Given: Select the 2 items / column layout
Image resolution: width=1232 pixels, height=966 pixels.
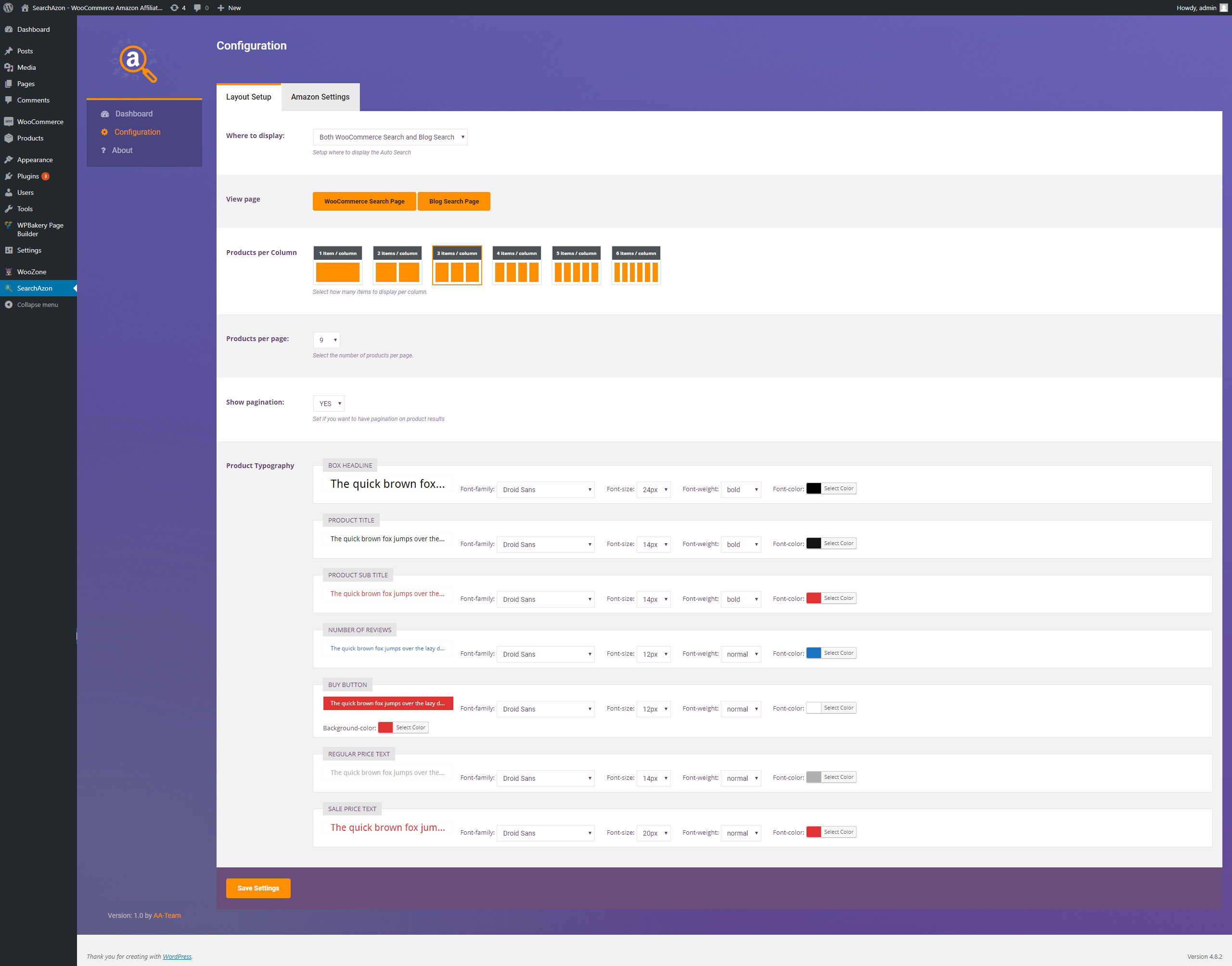Looking at the screenshot, I should click(397, 265).
